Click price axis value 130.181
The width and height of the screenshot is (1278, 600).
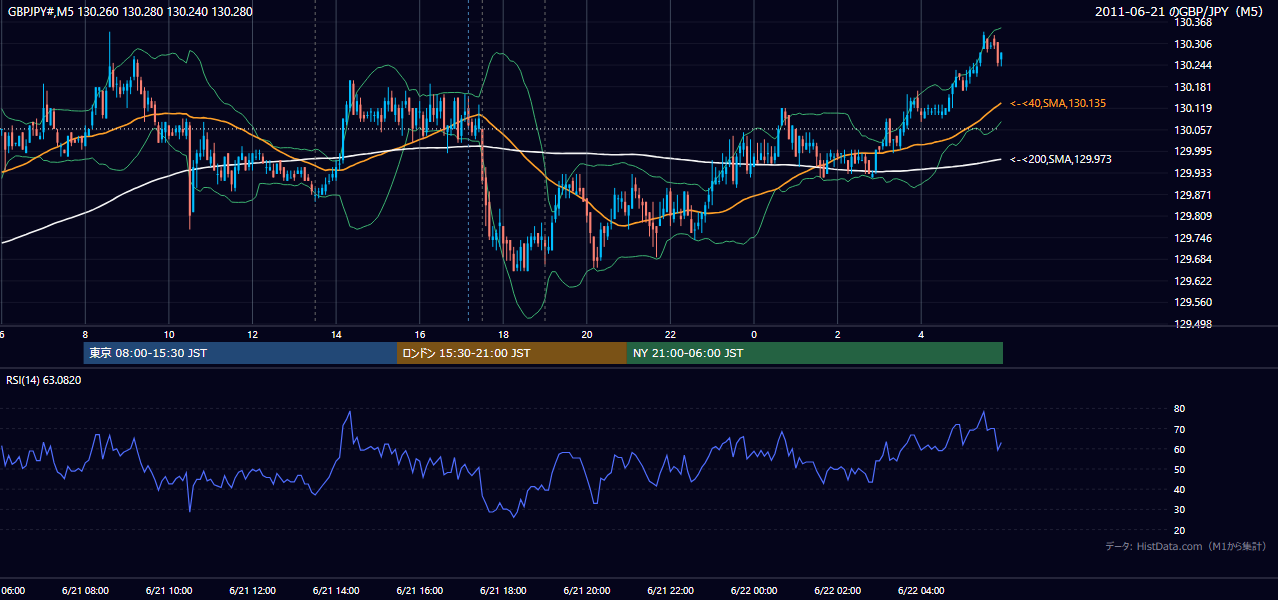coord(1193,87)
